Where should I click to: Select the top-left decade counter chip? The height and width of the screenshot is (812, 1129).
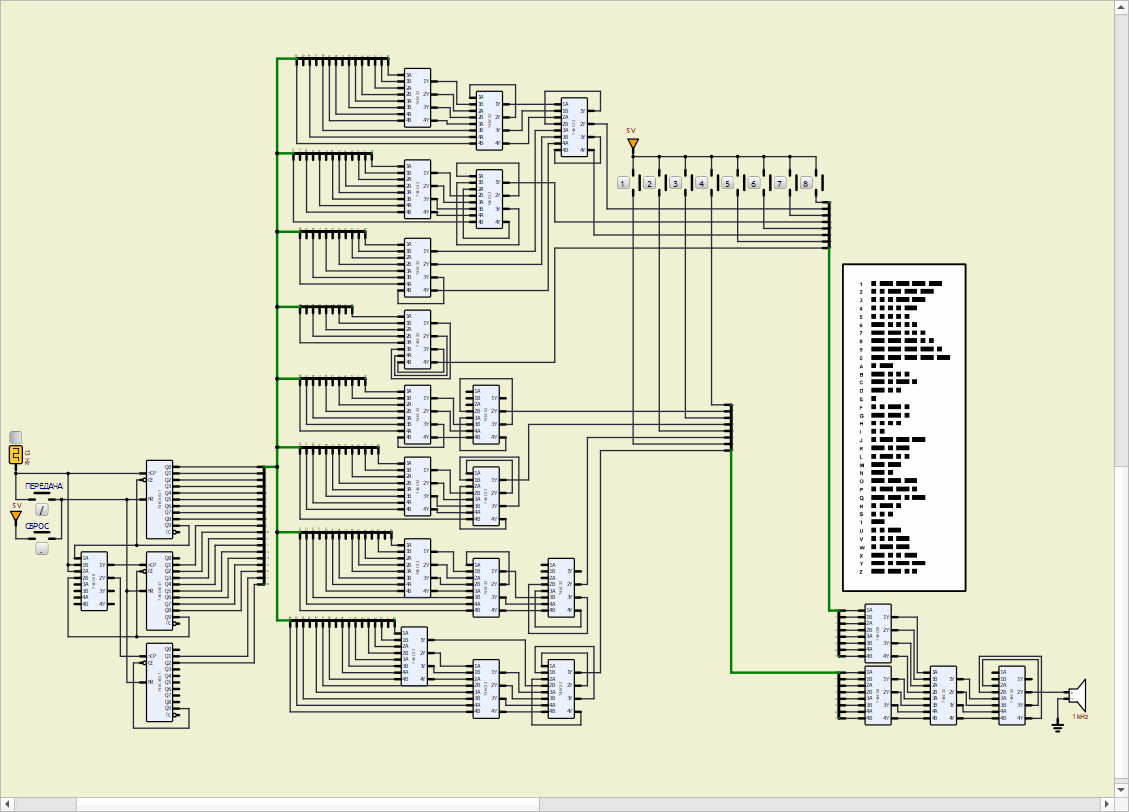click(160, 499)
